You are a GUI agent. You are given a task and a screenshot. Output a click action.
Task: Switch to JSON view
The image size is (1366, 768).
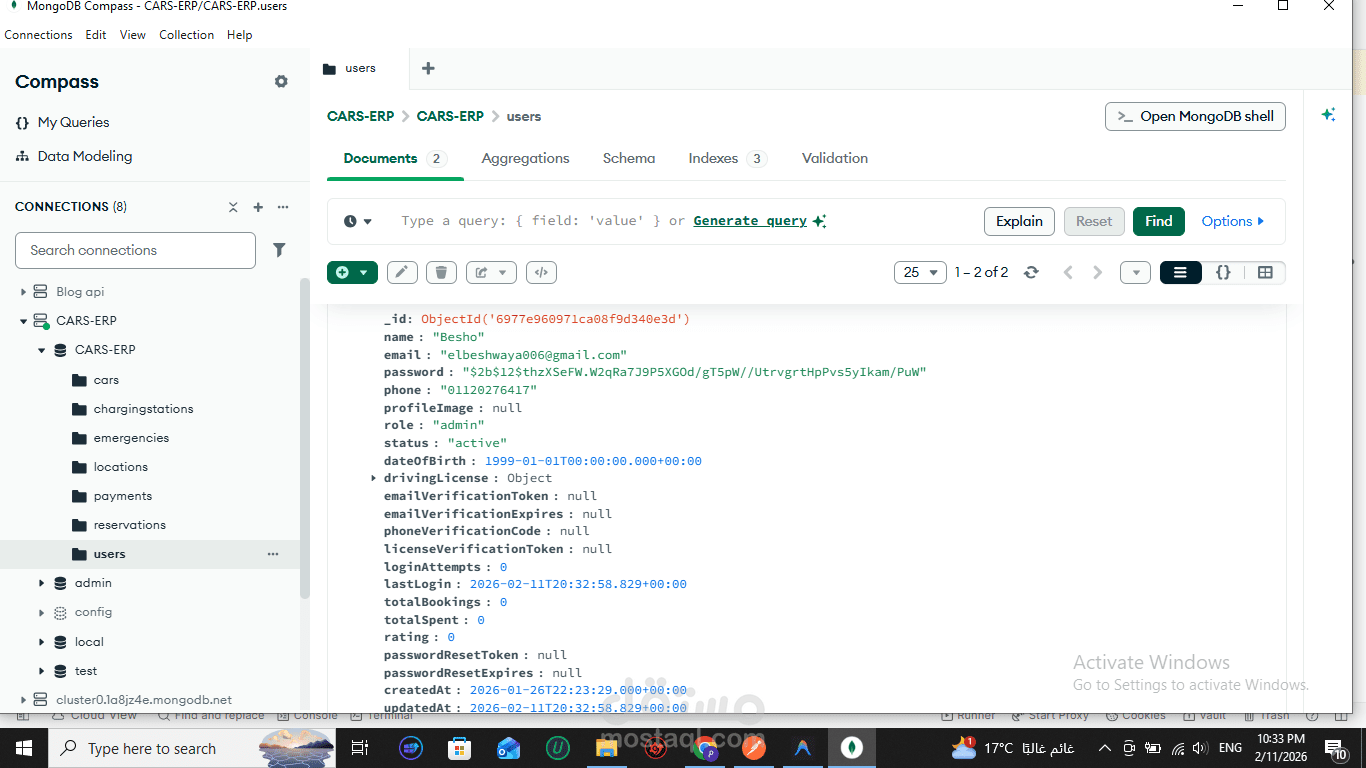1223,272
